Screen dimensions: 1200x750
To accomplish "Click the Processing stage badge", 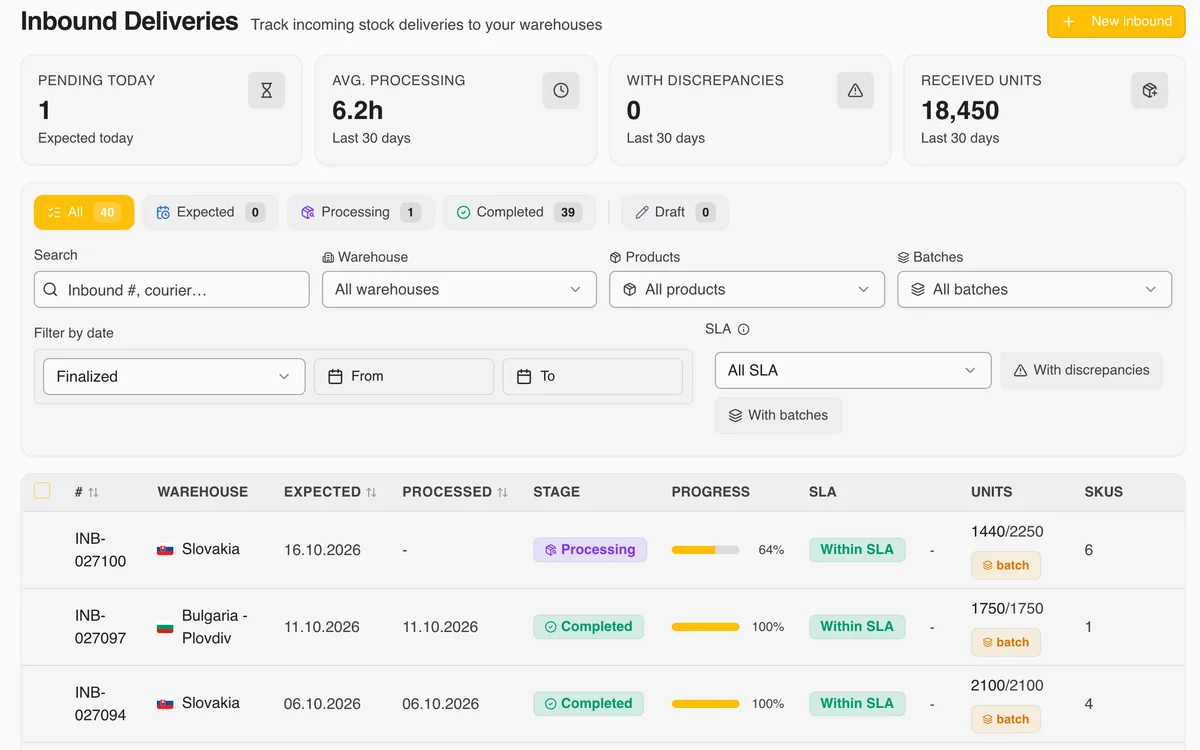I will point(590,549).
